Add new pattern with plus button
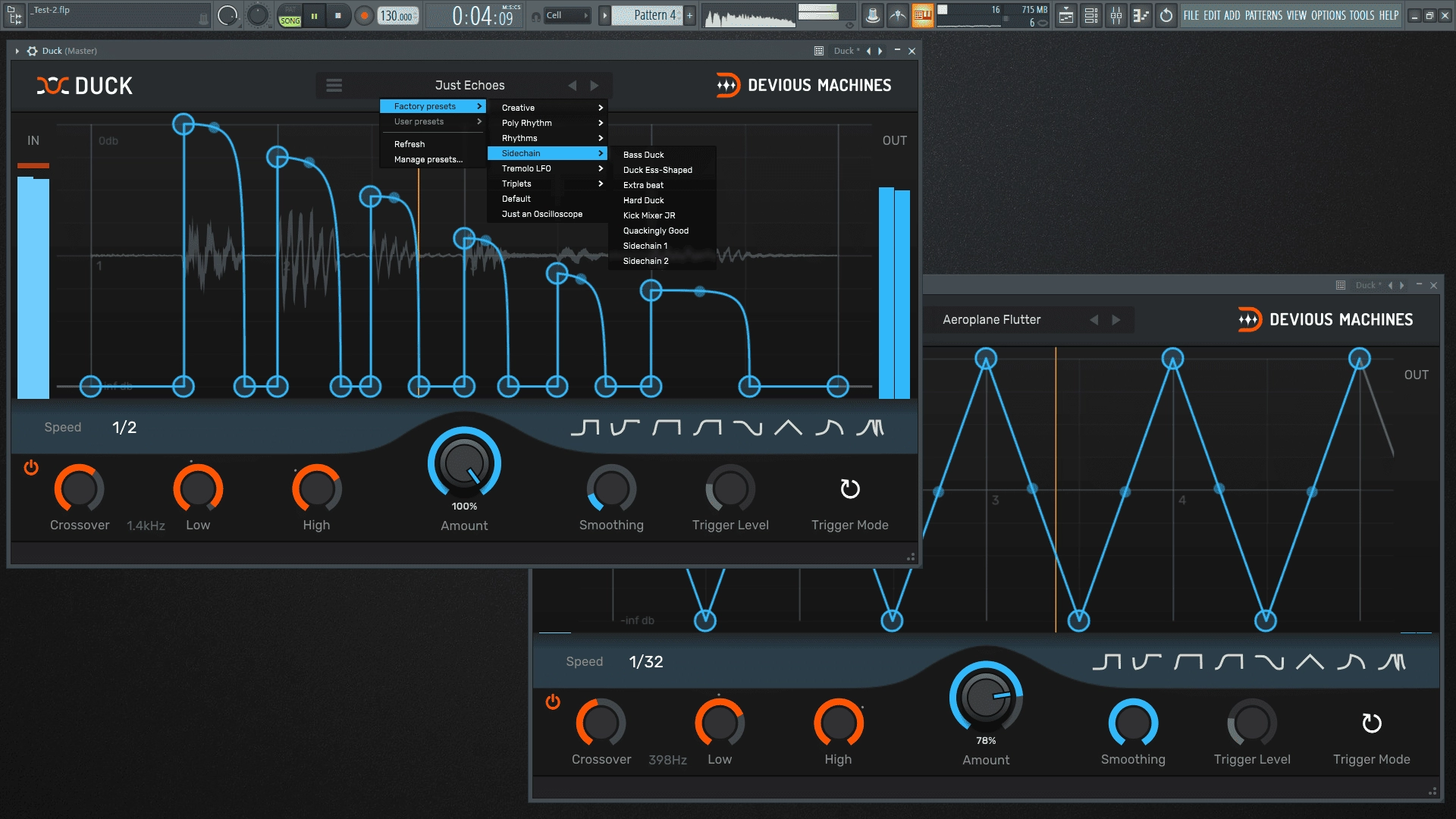 pos(690,15)
